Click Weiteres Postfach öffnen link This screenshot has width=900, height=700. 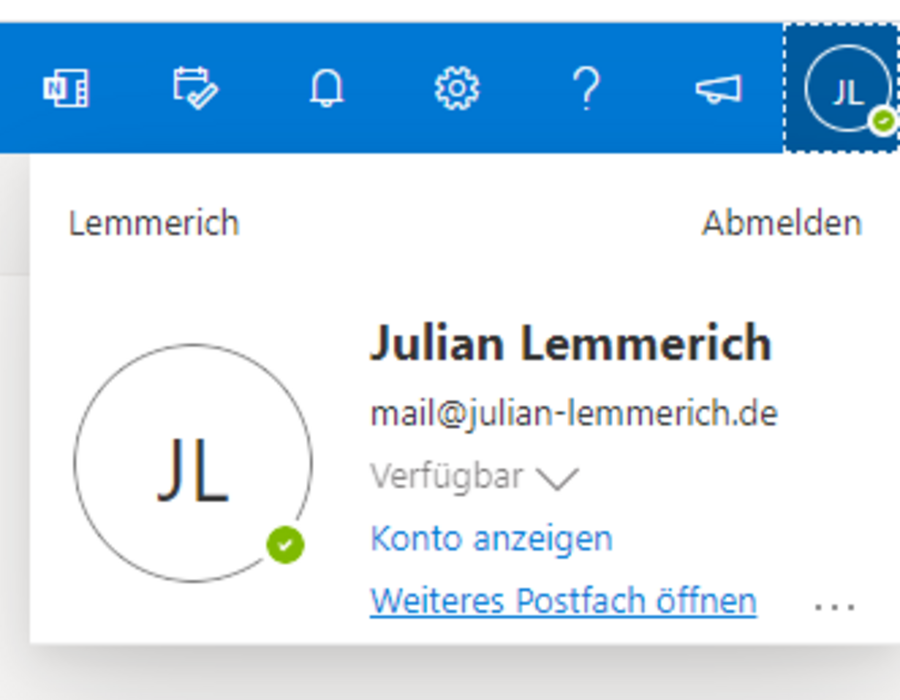tap(563, 601)
